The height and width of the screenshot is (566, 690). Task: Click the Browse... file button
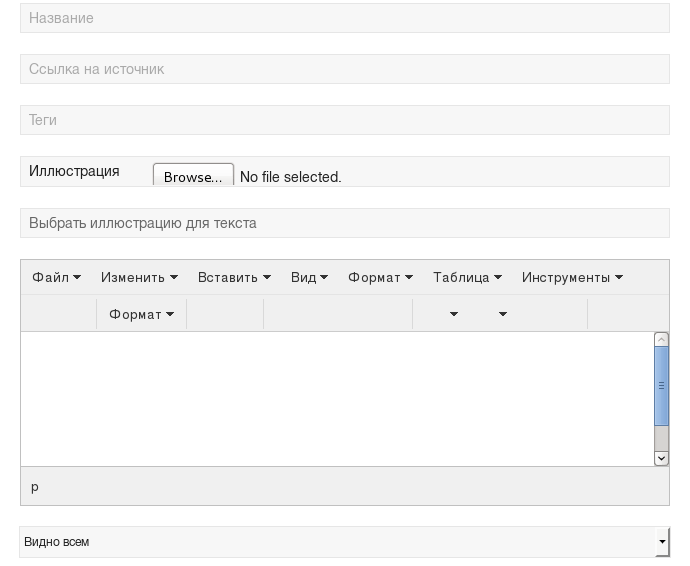pos(193,175)
